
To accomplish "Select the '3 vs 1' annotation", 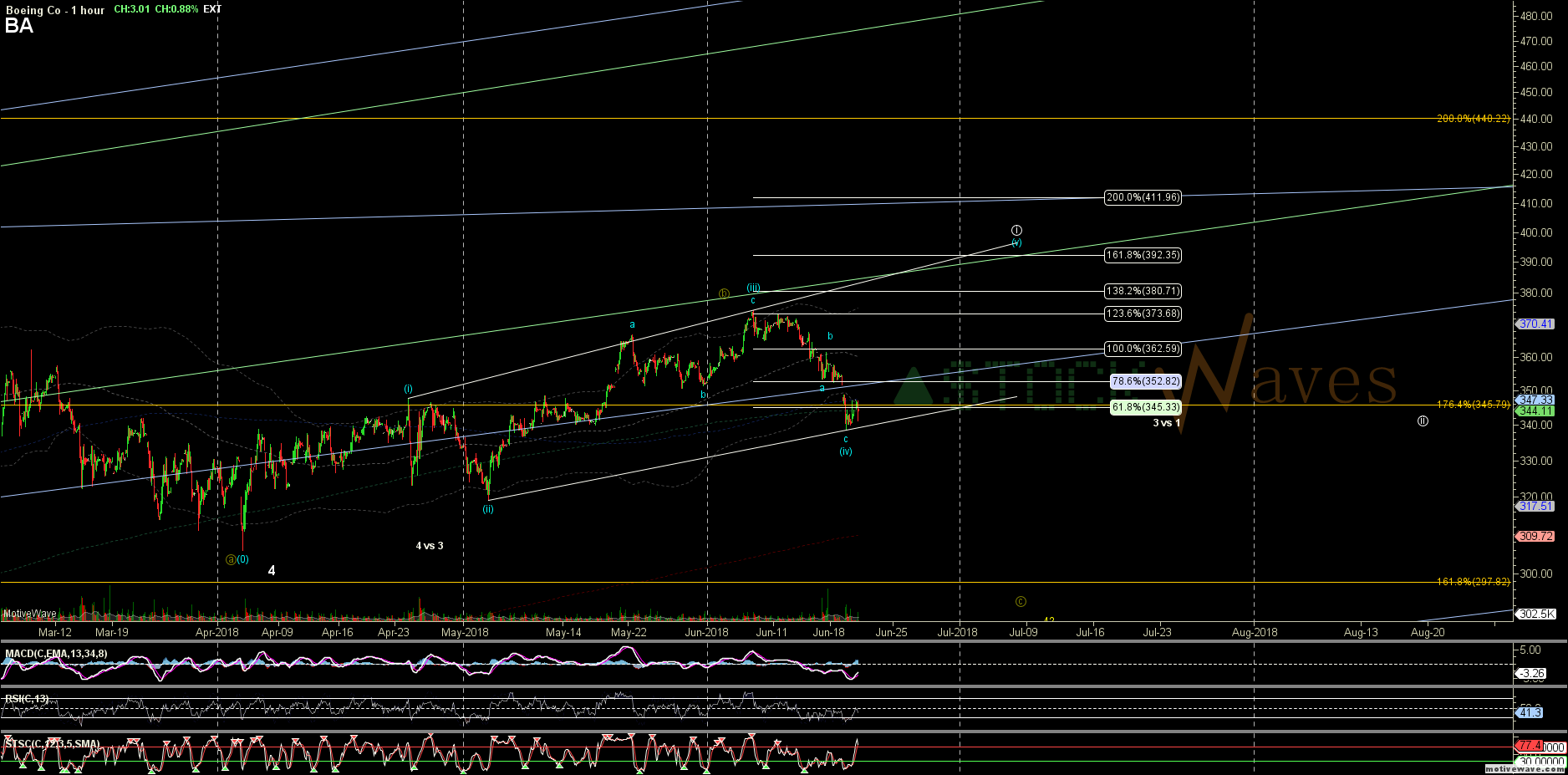I will click(1167, 423).
